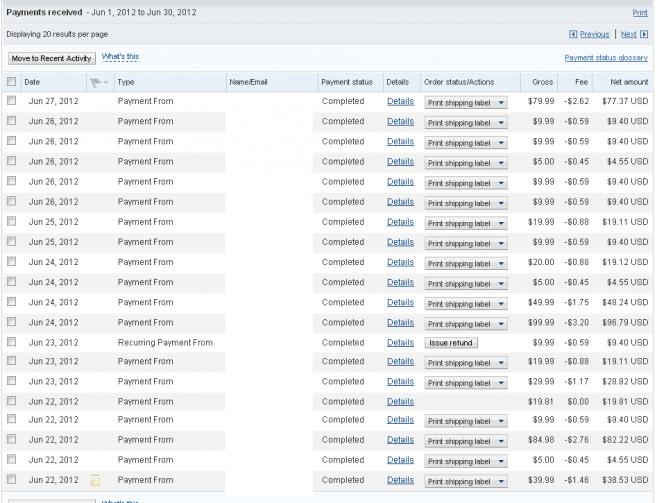657x503 pixels.
Task: Select the checkbox for the Jun 26 $5.00 payment
Action: click(11, 161)
